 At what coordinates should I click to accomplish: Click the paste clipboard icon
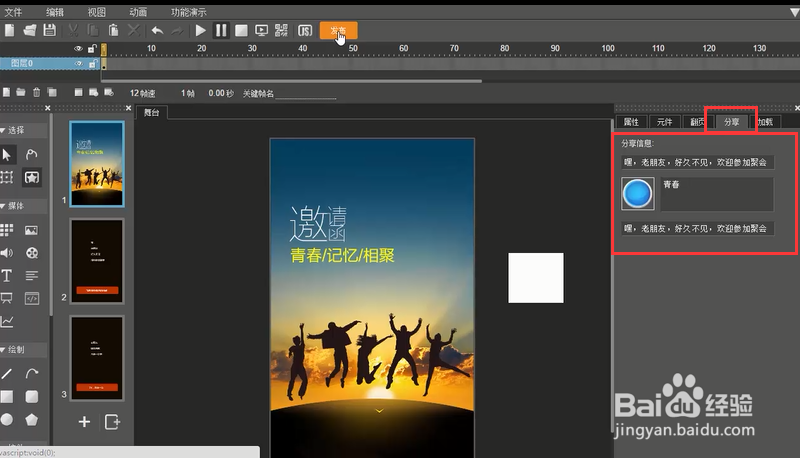(x=113, y=31)
